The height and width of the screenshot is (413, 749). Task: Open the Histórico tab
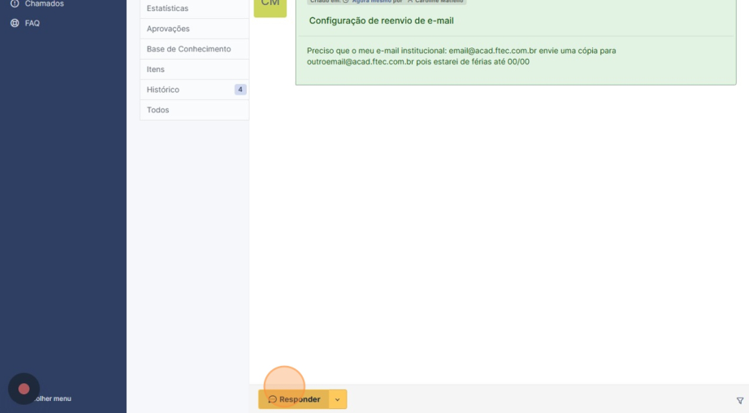point(163,90)
